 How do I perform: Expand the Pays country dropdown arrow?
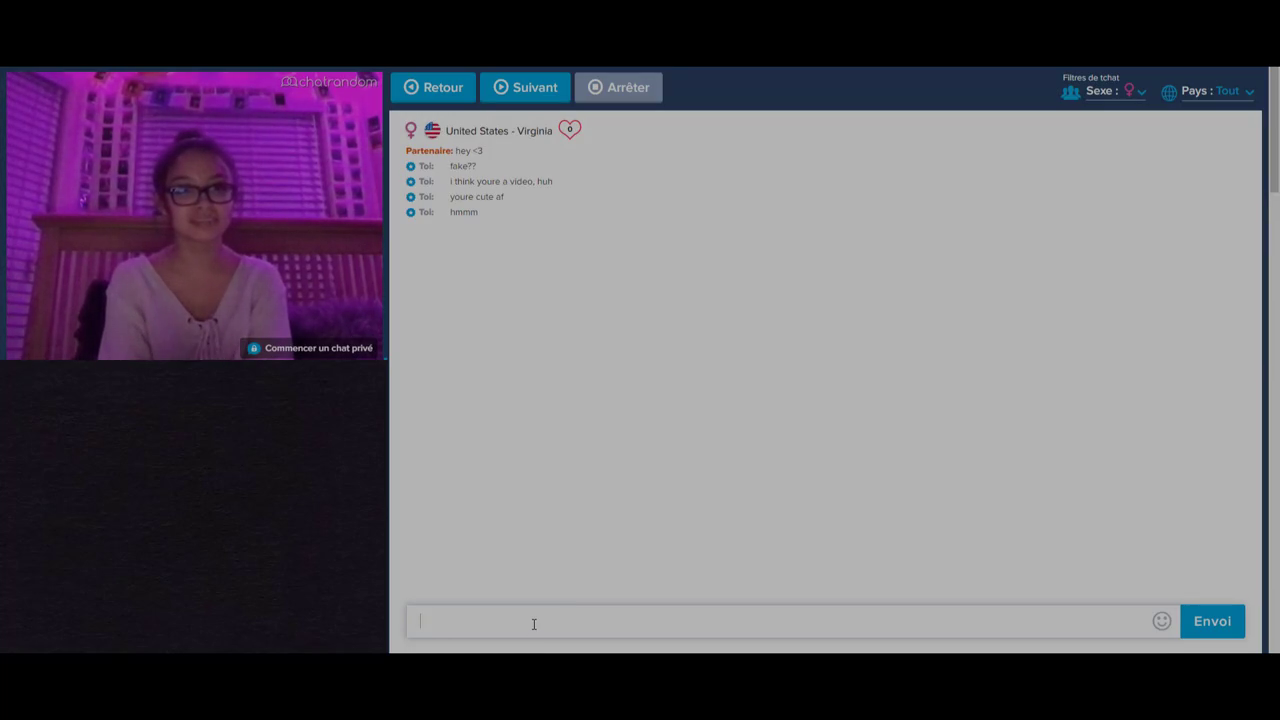point(1249,92)
